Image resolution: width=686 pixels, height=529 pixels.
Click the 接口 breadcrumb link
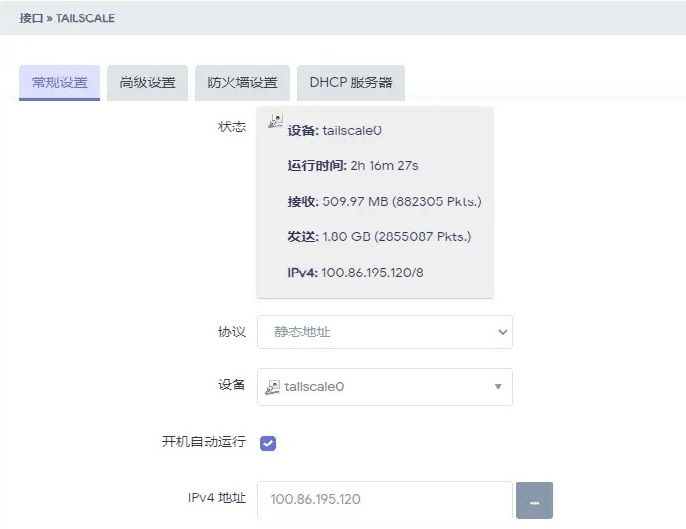point(31,18)
